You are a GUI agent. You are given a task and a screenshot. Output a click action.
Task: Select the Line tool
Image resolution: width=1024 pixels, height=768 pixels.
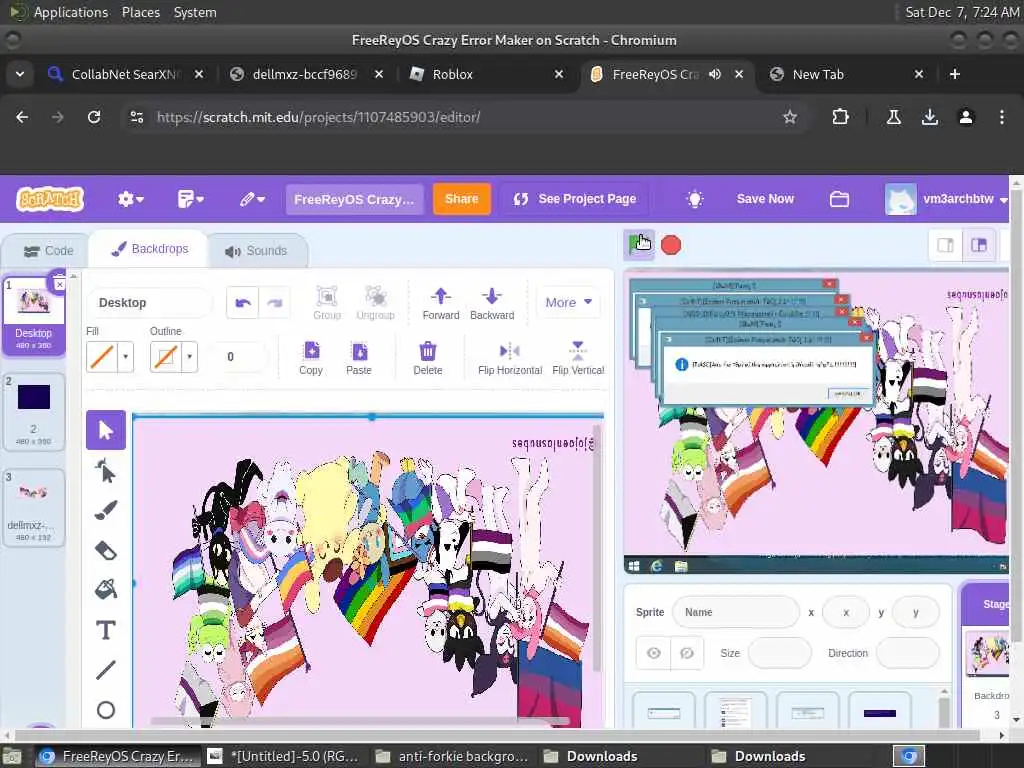(x=106, y=670)
